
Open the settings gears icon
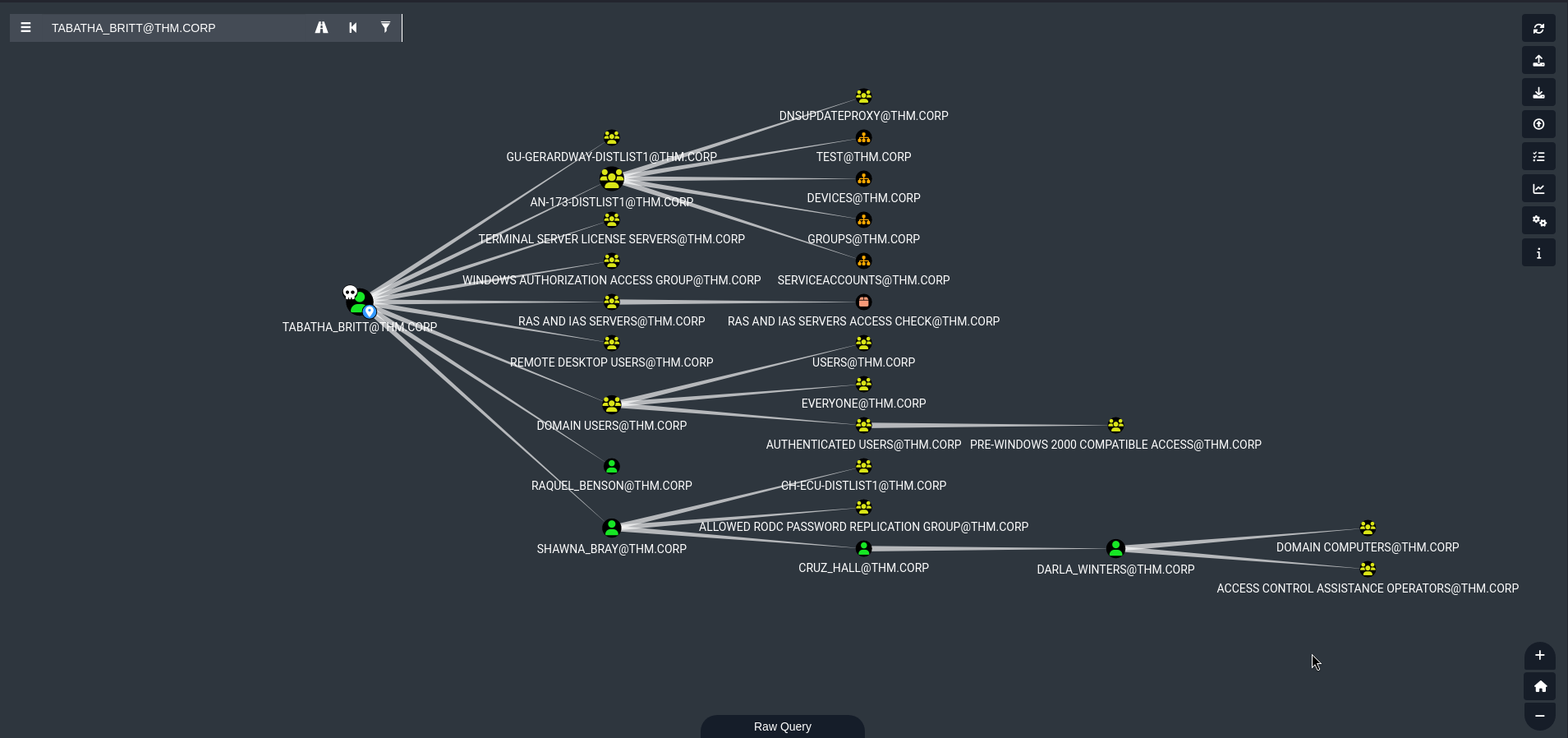1538,221
